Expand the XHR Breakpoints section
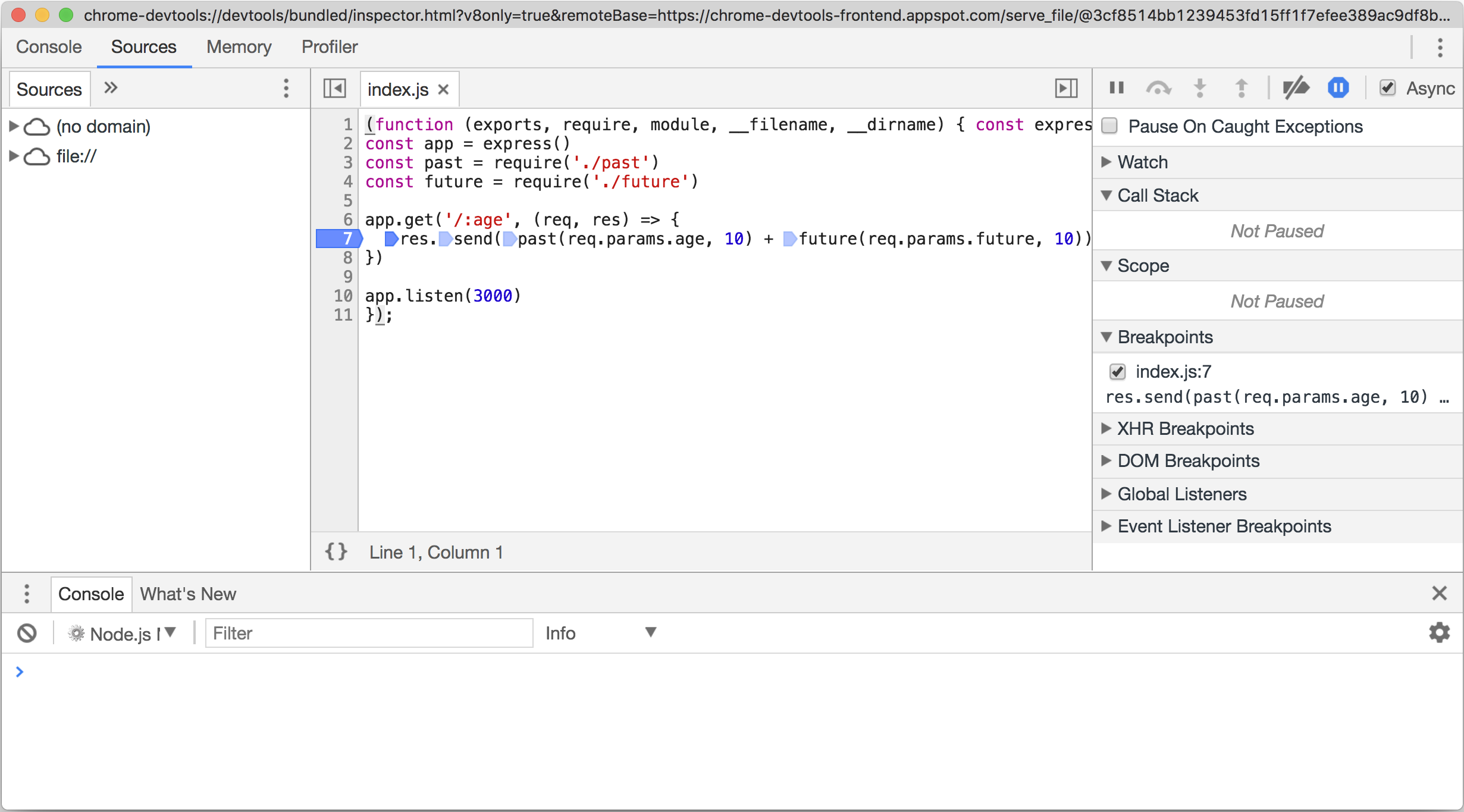This screenshot has height=812, width=1464. click(1106, 428)
